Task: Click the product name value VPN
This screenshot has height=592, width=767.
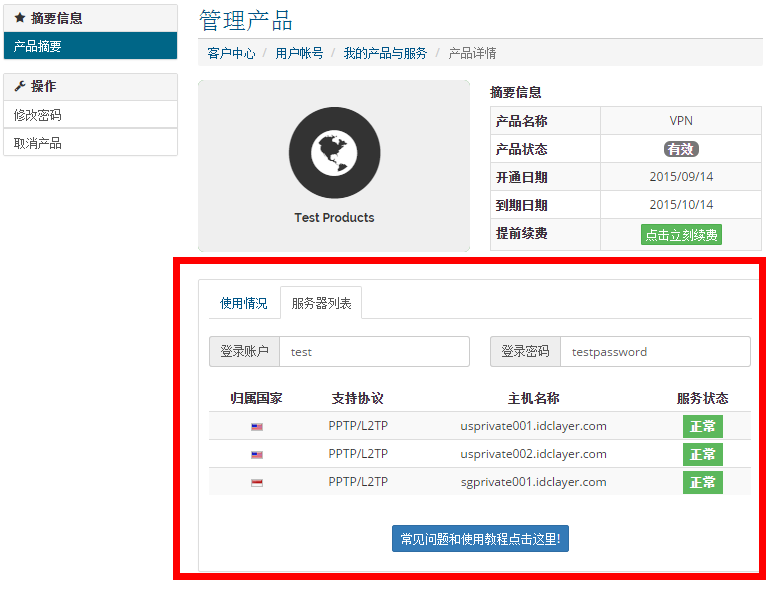Action: coord(681,121)
